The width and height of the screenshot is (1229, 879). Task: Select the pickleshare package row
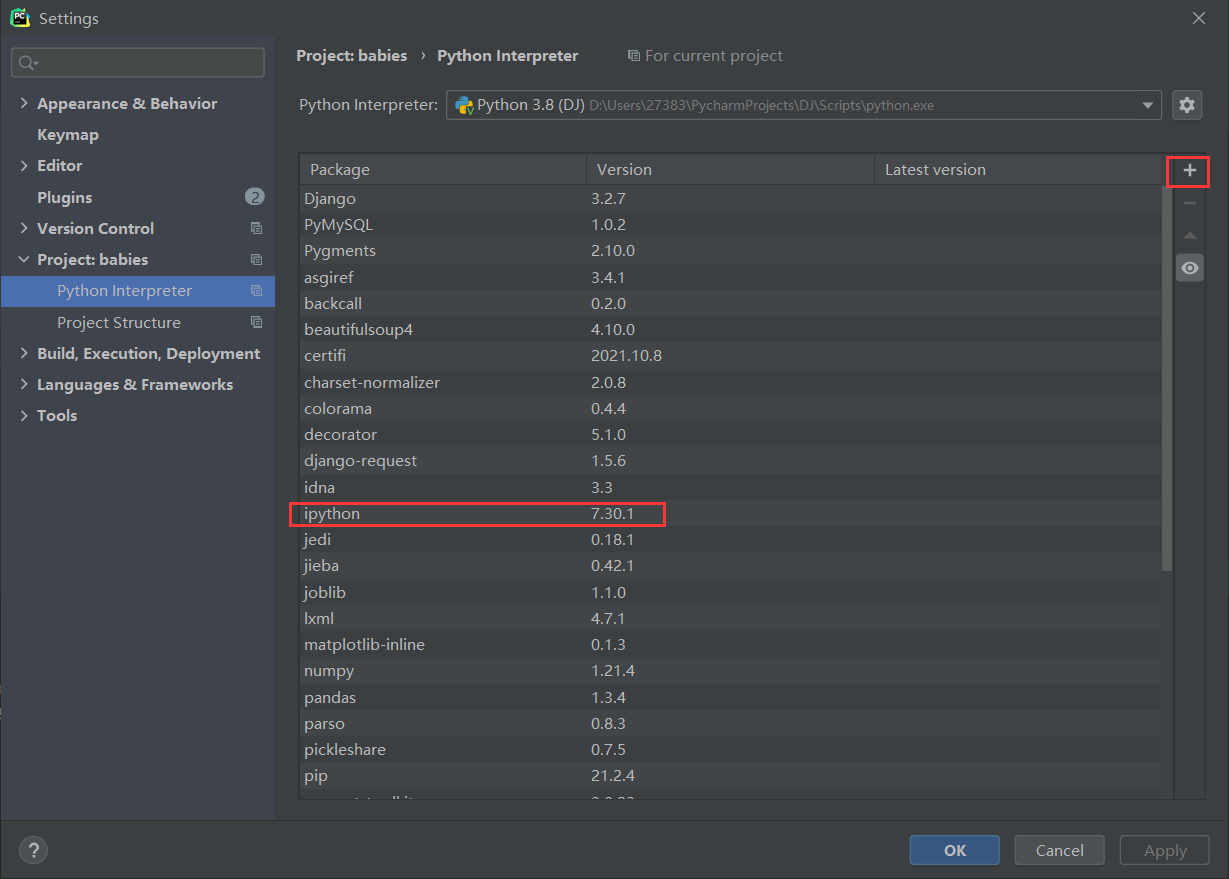pyautogui.click(x=731, y=750)
